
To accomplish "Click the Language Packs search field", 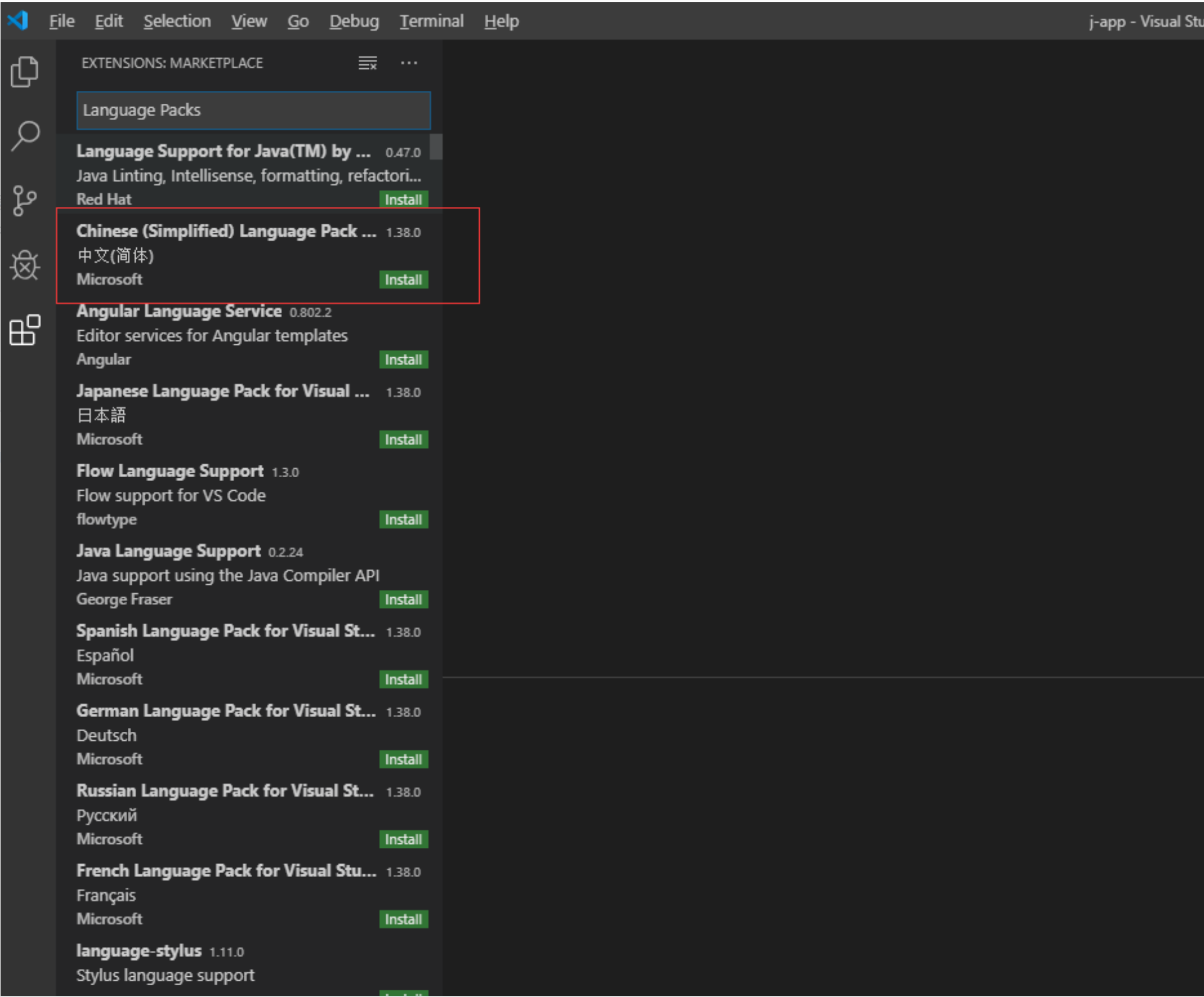I will click(x=253, y=110).
